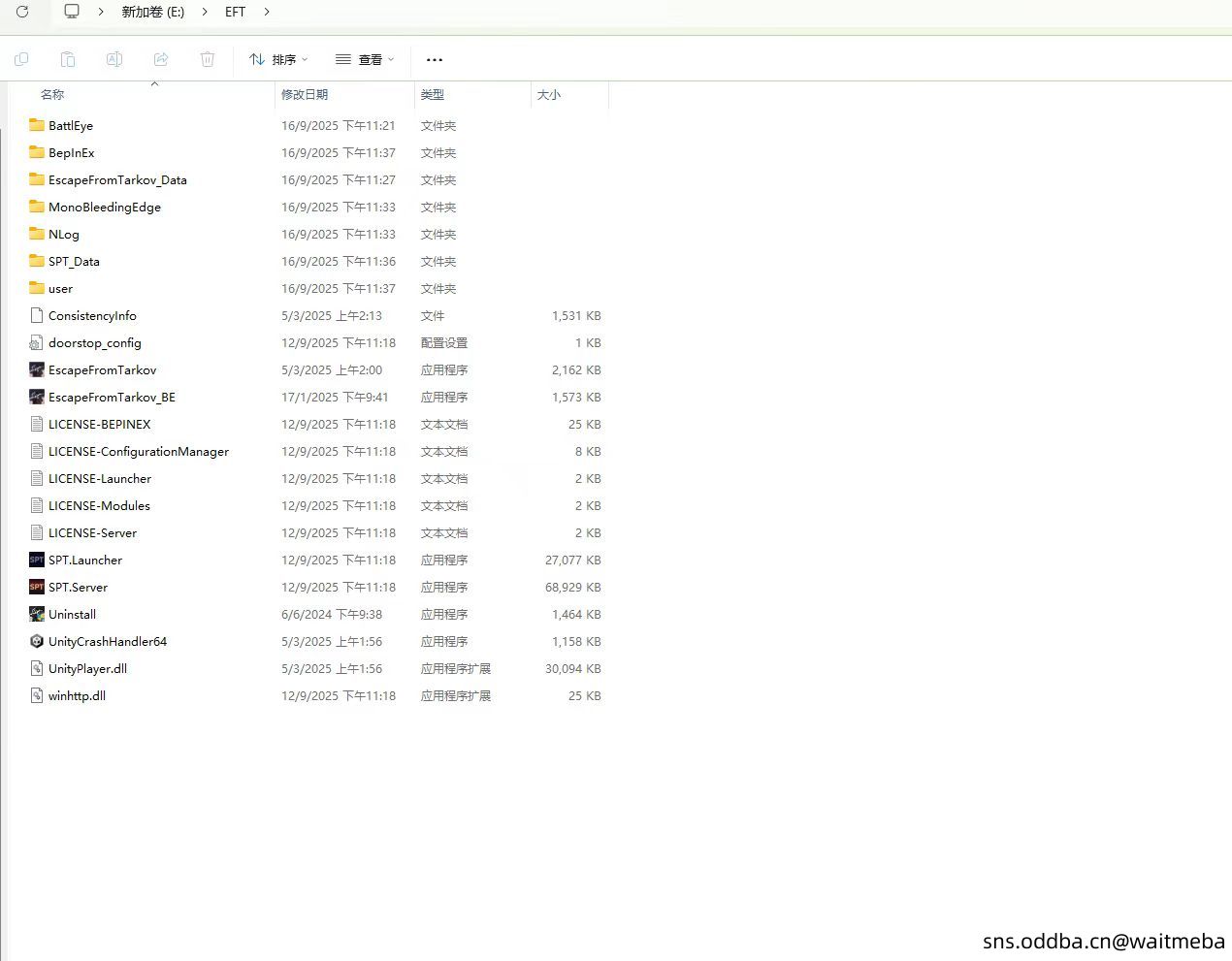
Task: Click the Copy toolbar icon
Action: (21, 59)
